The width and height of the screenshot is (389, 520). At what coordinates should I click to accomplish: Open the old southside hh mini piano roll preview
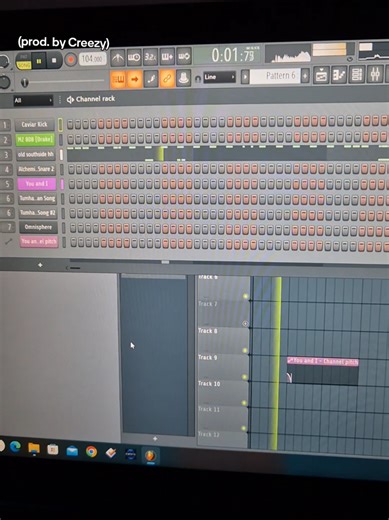click(227, 154)
